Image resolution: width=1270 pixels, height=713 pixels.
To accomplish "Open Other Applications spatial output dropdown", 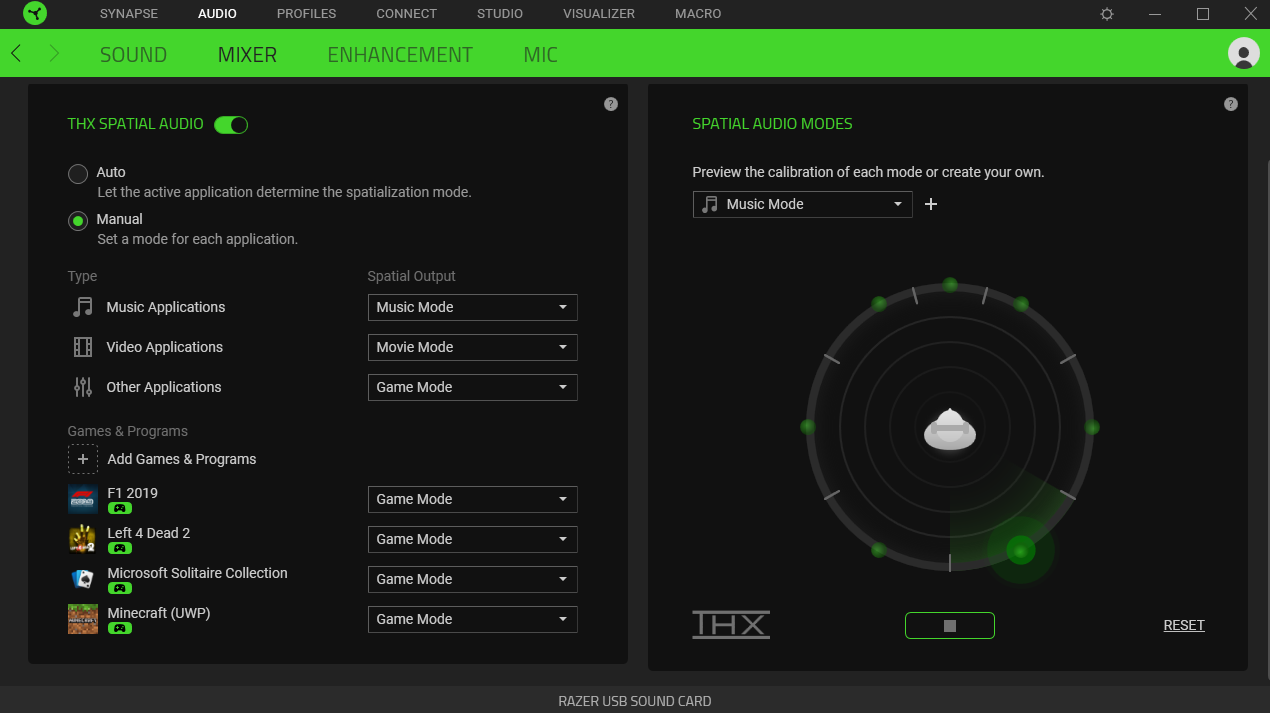I will 472,387.
